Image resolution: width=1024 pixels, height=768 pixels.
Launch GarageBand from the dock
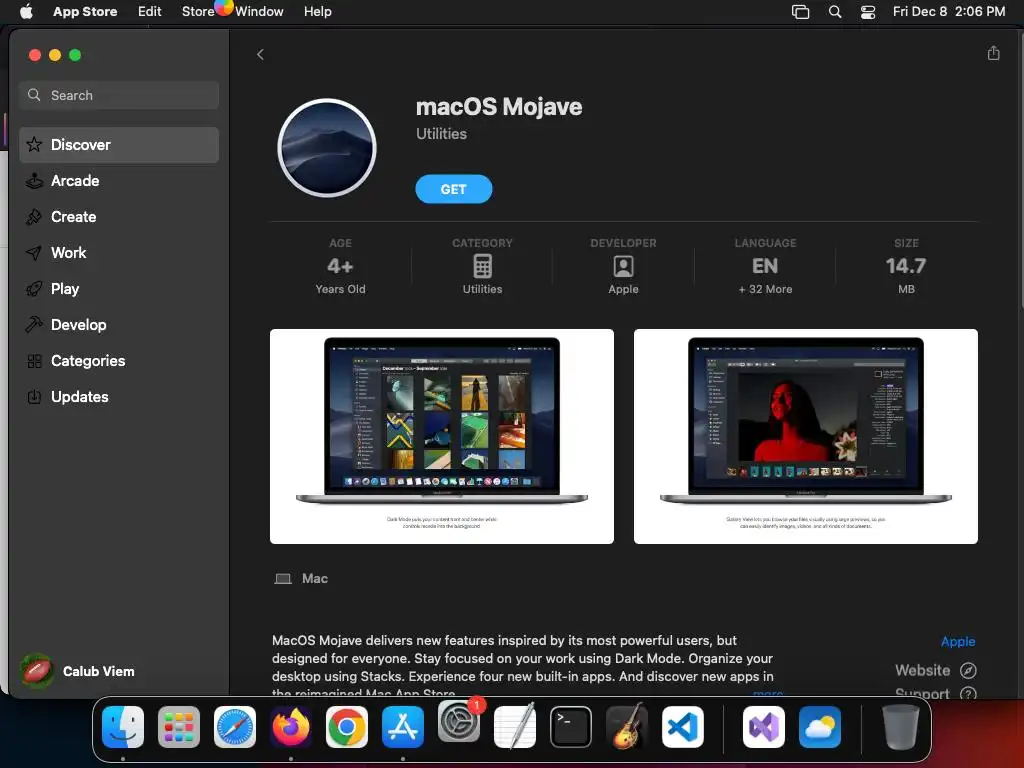[627, 727]
